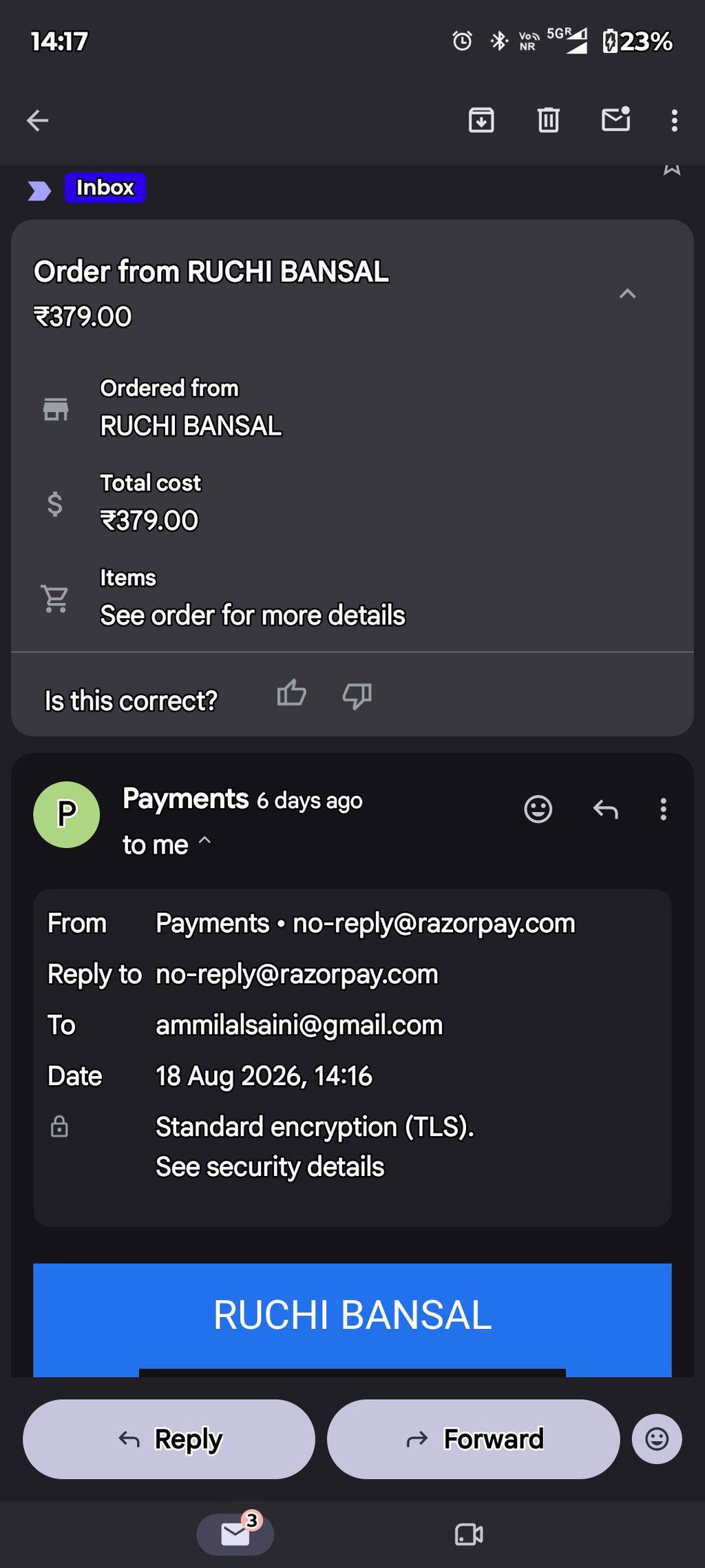The image size is (705, 1568).
Task: Toggle star on this email
Action: (x=672, y=169)
